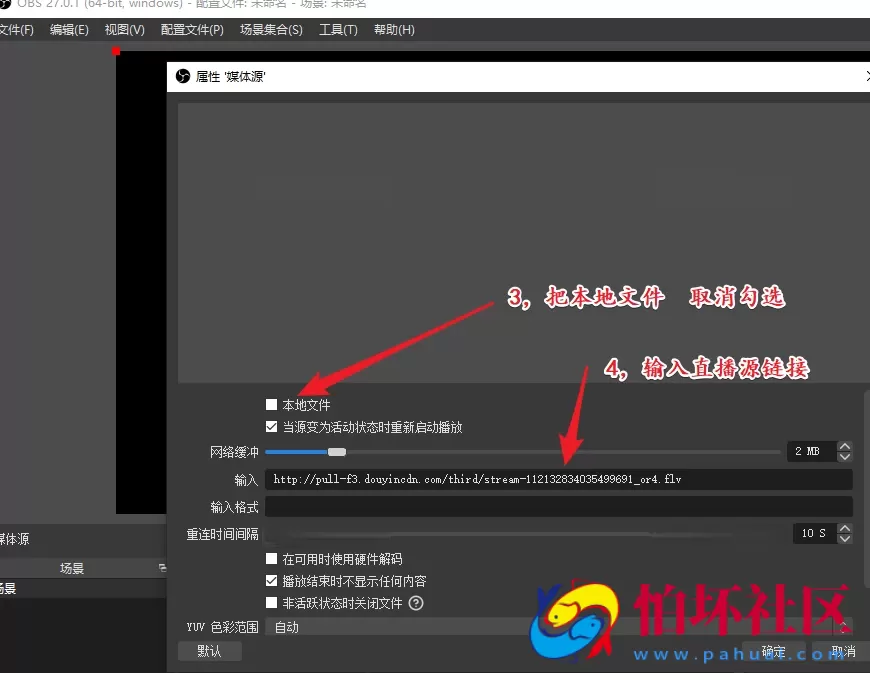Screen dimensions: 870x673
Task: Click the scenes panel pop-out icon
Action: [x=162, y=568]
